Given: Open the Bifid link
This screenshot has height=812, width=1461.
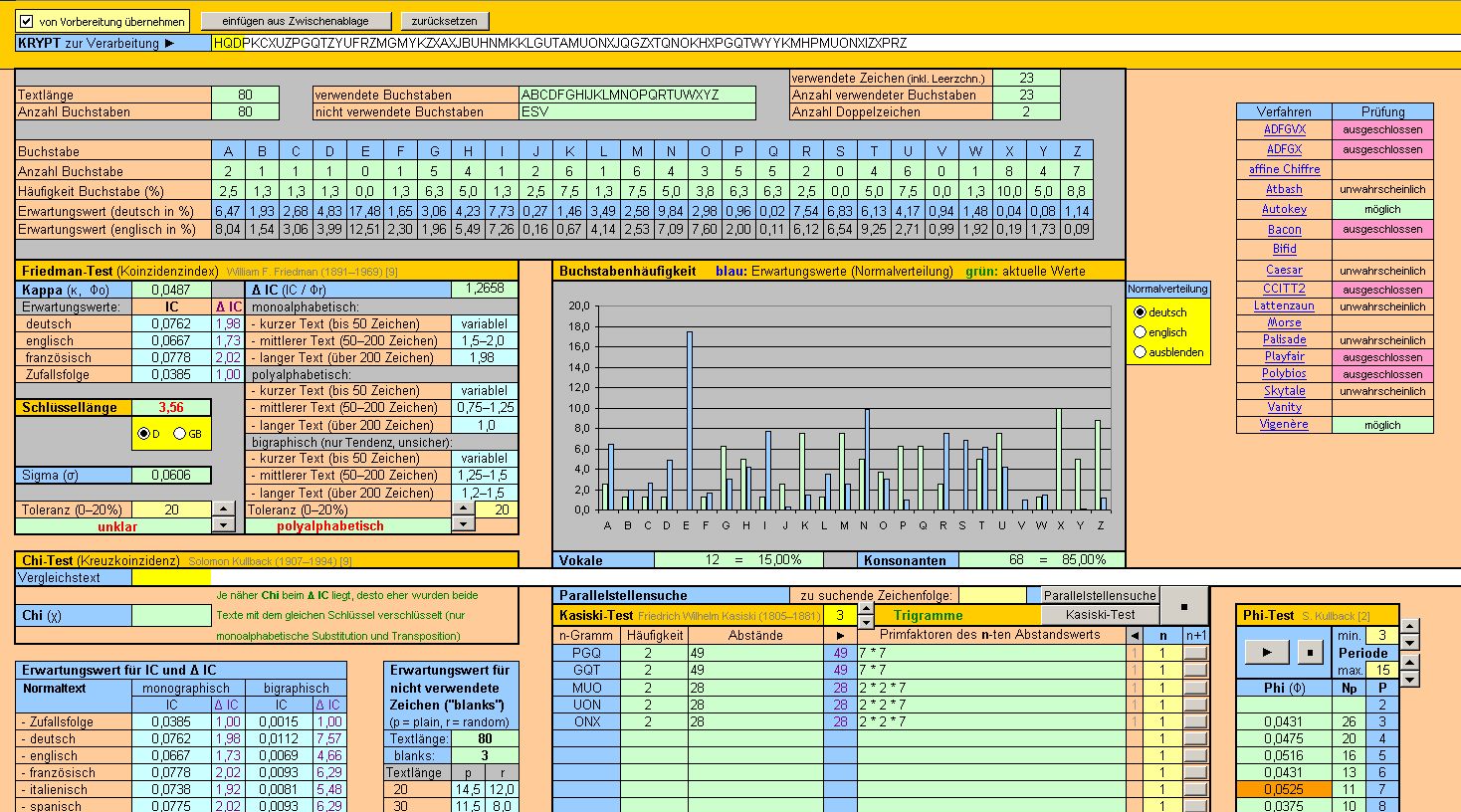Looking at the screenshot, I should click(x=1284, y=249).
